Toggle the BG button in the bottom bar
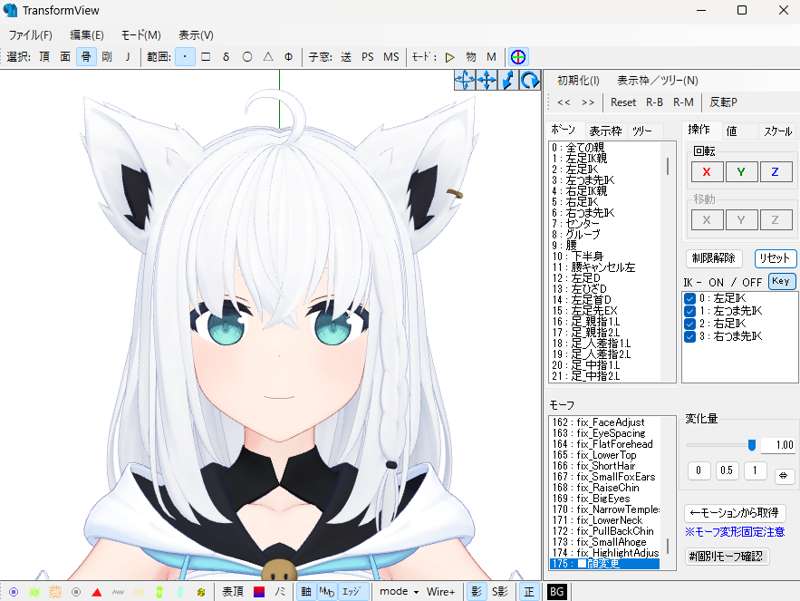800x601 pixels. click(557, 592)
